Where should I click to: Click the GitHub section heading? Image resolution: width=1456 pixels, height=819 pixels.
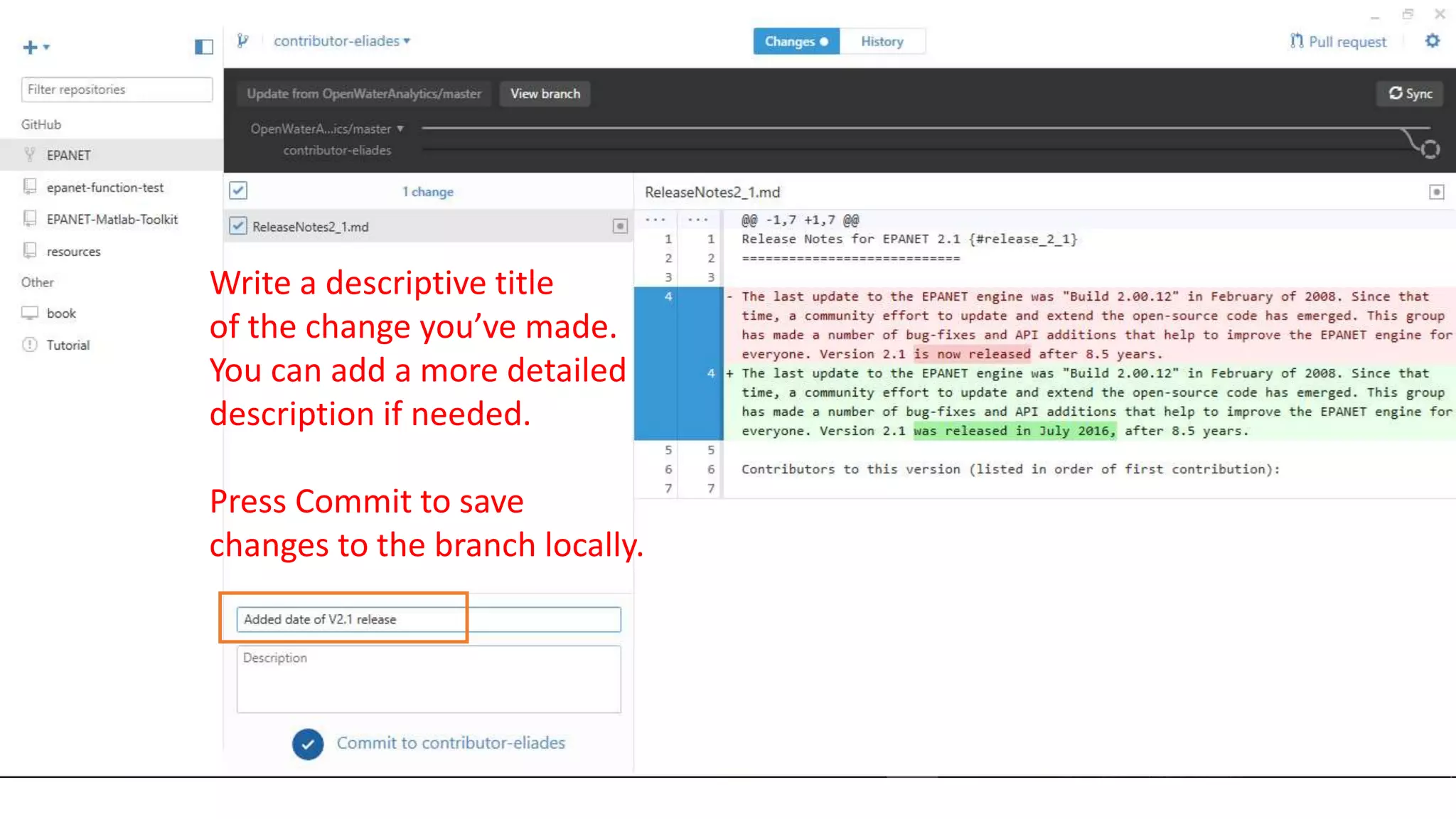point(41,124)
